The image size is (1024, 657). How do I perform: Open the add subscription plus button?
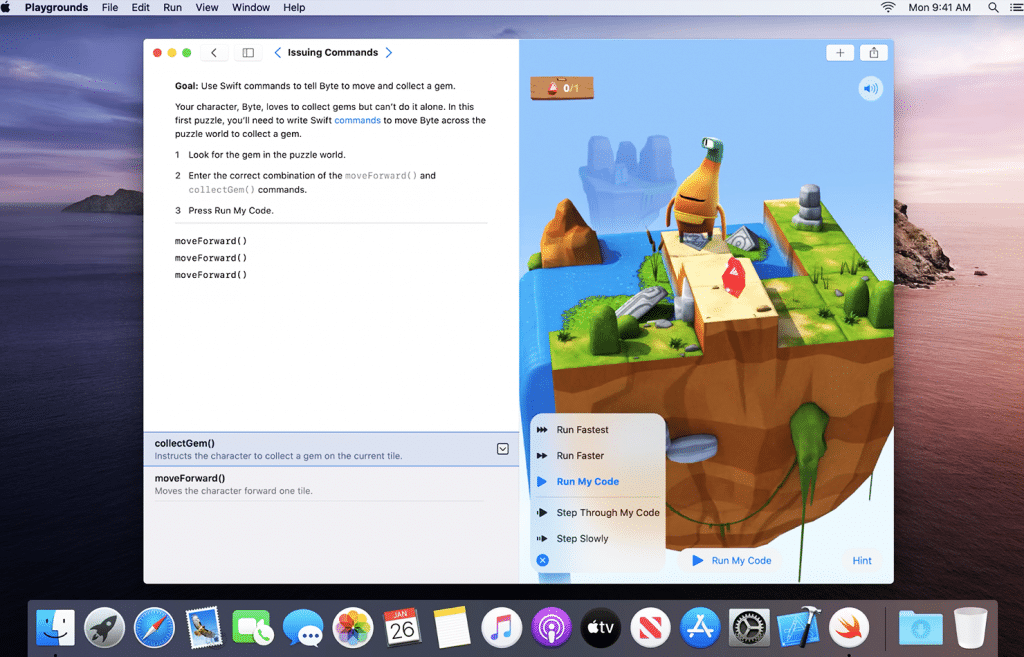click(840, 52)
